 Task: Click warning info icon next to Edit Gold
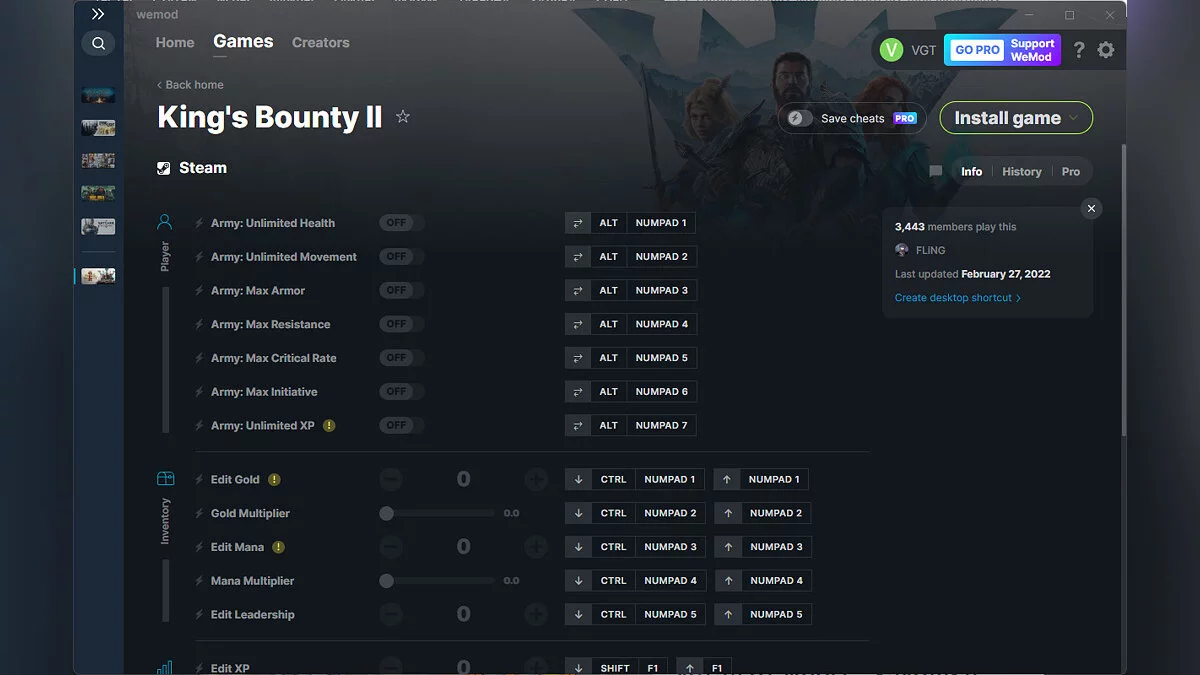[x=274, y=480]
